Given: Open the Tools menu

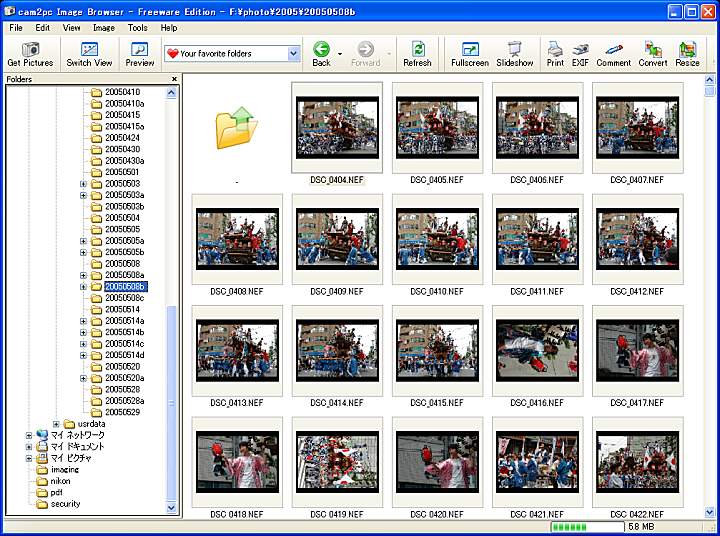Looking at the screenshot, I should click(137, 28).
